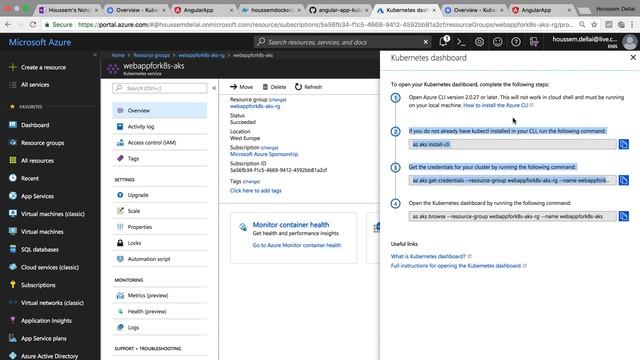
Task: Click the Move toolbar button
Action: coord(242,87)
